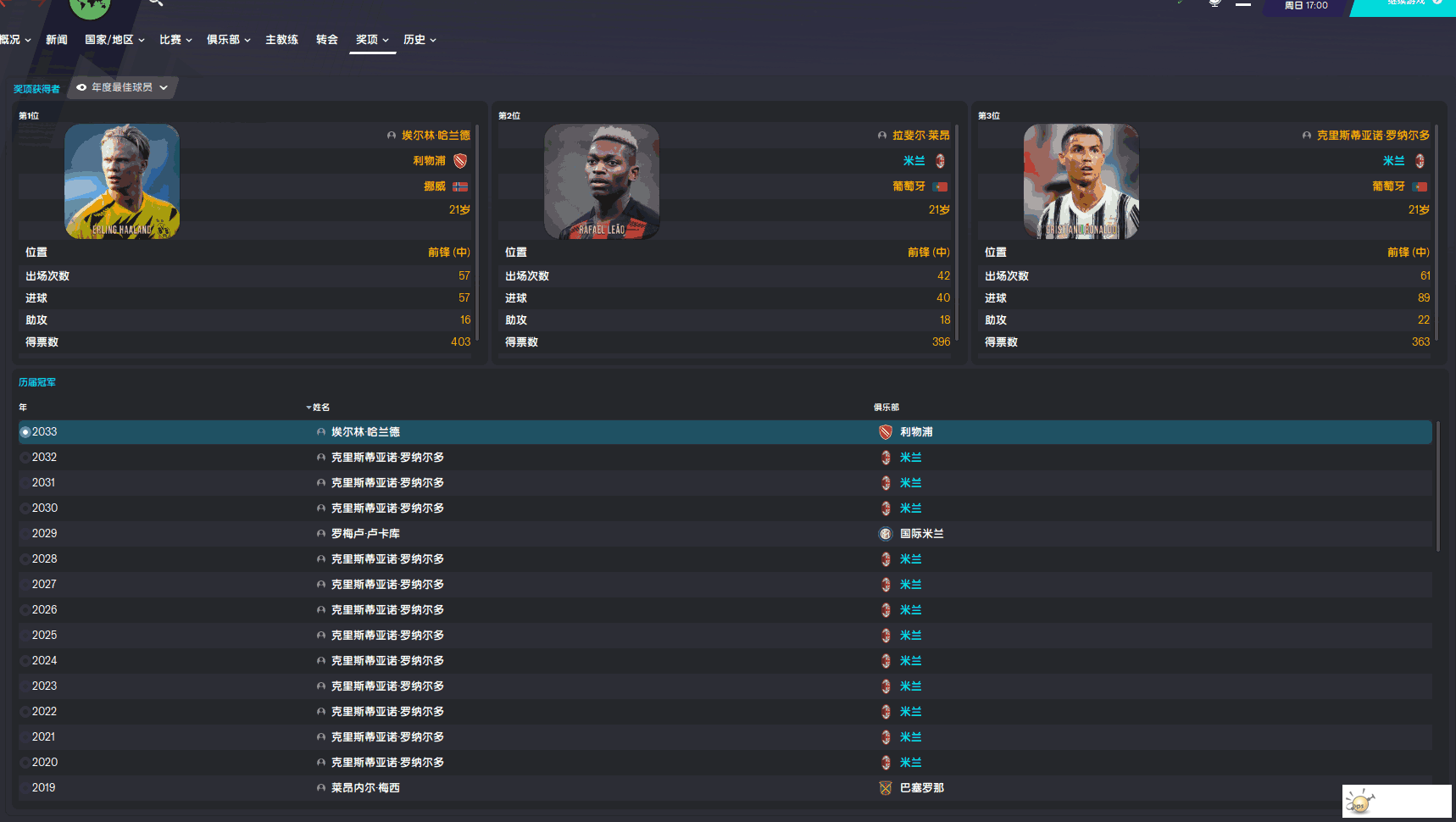The width and height of the screenshot is (1456, 822).
Task: Click the 继续游戏 continue button
Action: (x=1407, y=4)
